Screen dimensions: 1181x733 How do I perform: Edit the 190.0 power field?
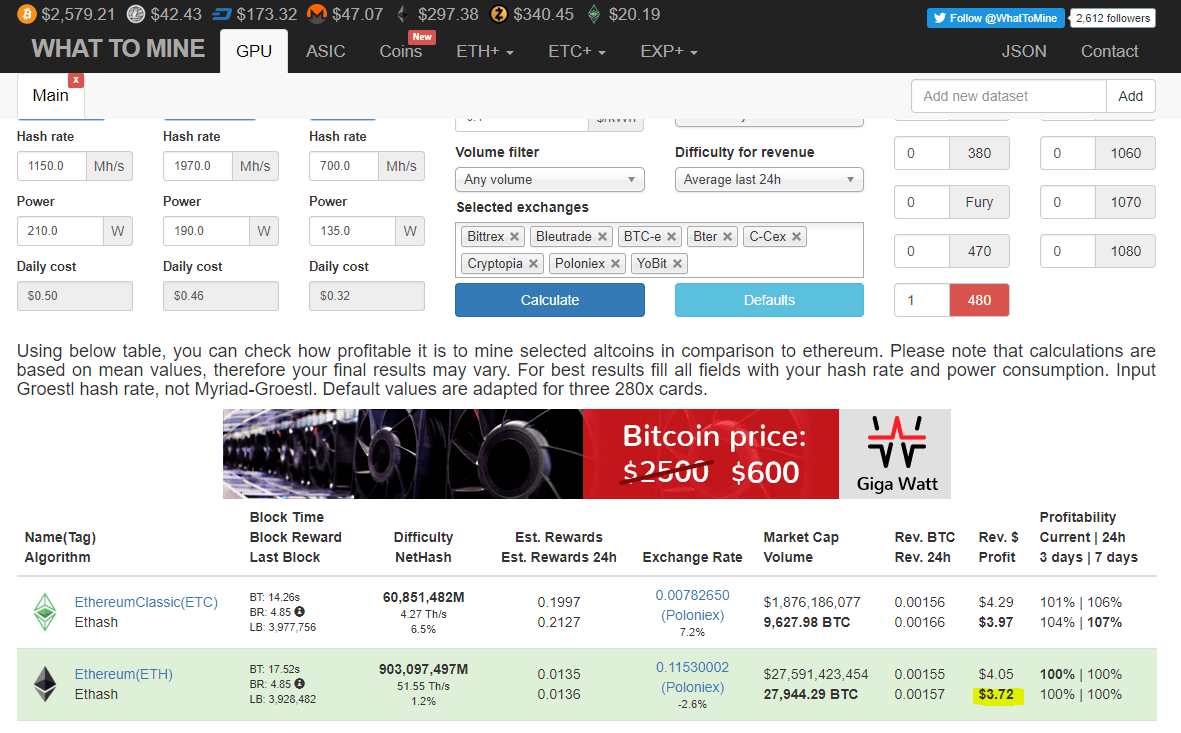click(x=206, y=231)
